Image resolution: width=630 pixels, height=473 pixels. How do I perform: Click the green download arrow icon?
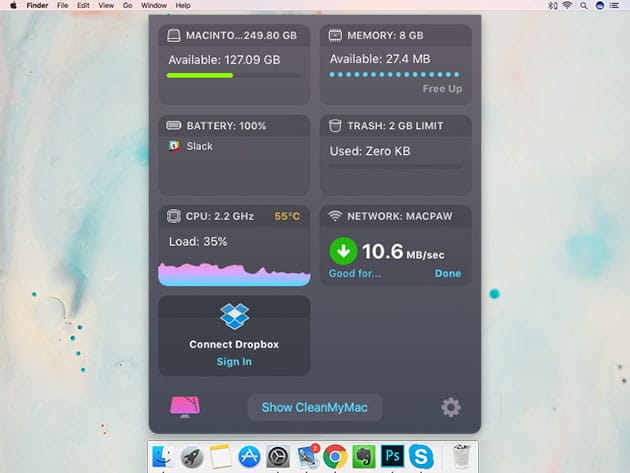click(x=343, y=252)
